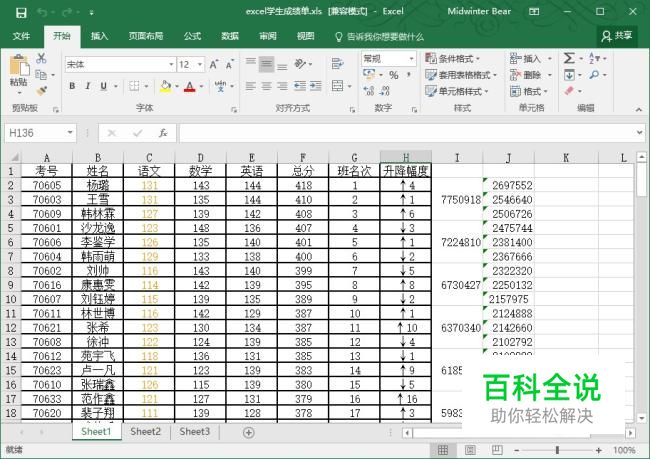Viewport: 650px width, 459px height.
Task: Expand the formula bar
Action: (639, 133)
